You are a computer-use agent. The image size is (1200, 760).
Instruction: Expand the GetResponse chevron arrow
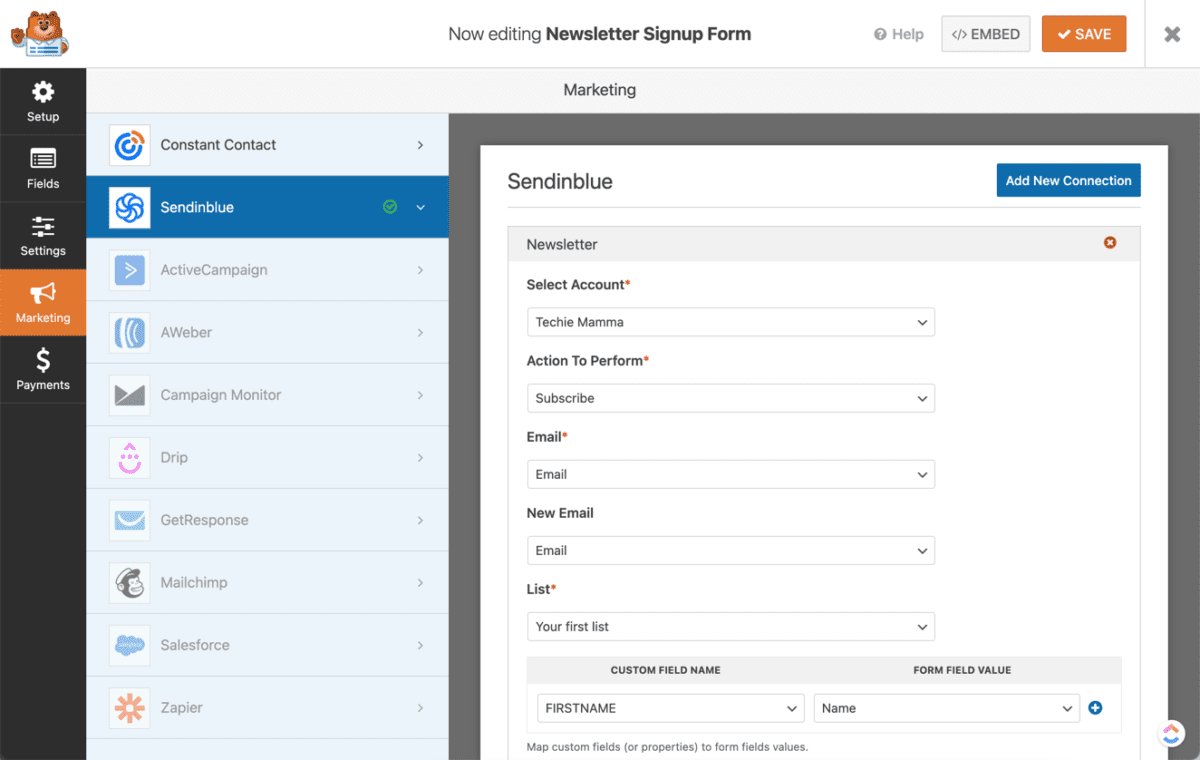click(421, 520)
